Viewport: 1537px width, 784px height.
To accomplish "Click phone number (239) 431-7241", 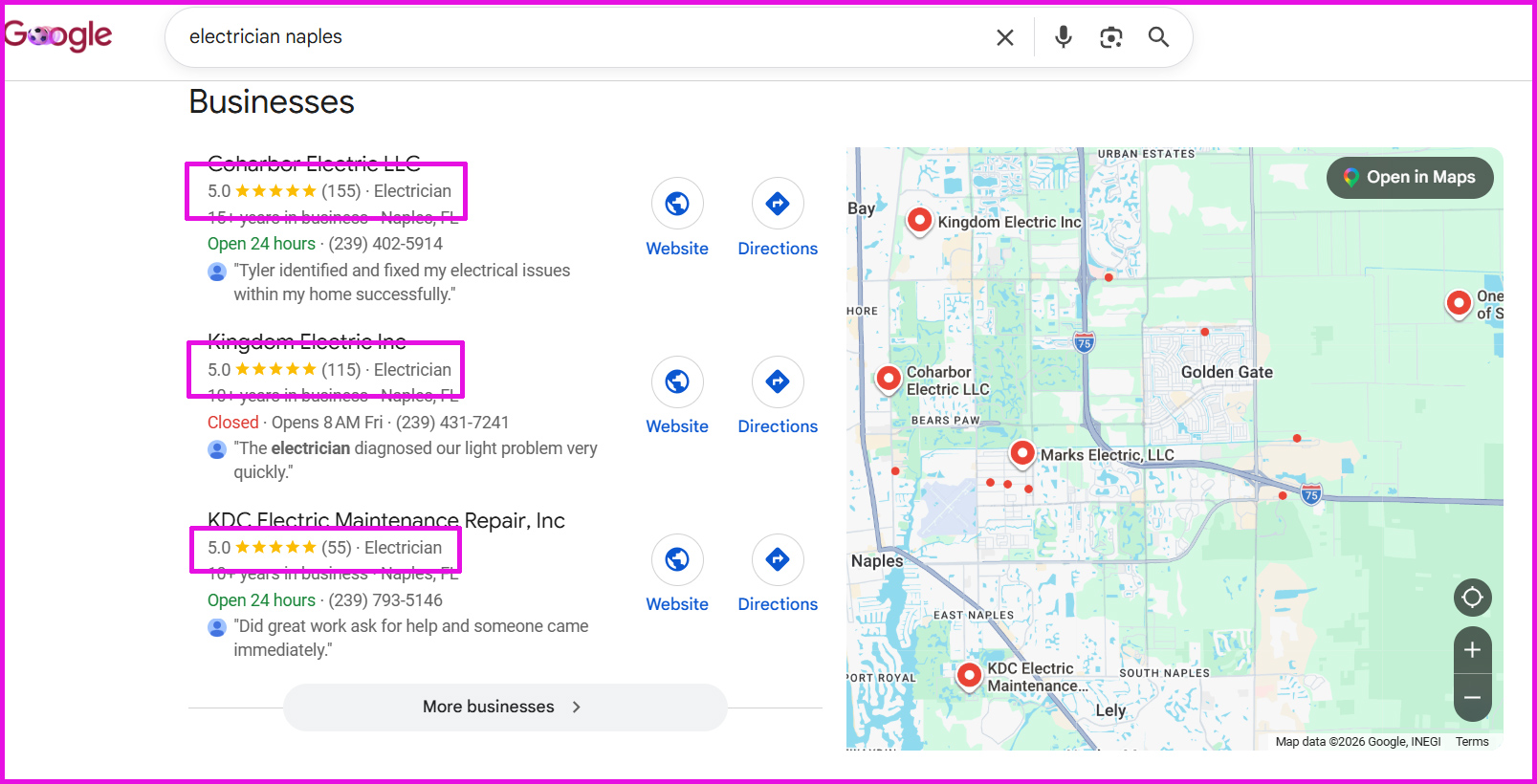I will pos(452,423).
